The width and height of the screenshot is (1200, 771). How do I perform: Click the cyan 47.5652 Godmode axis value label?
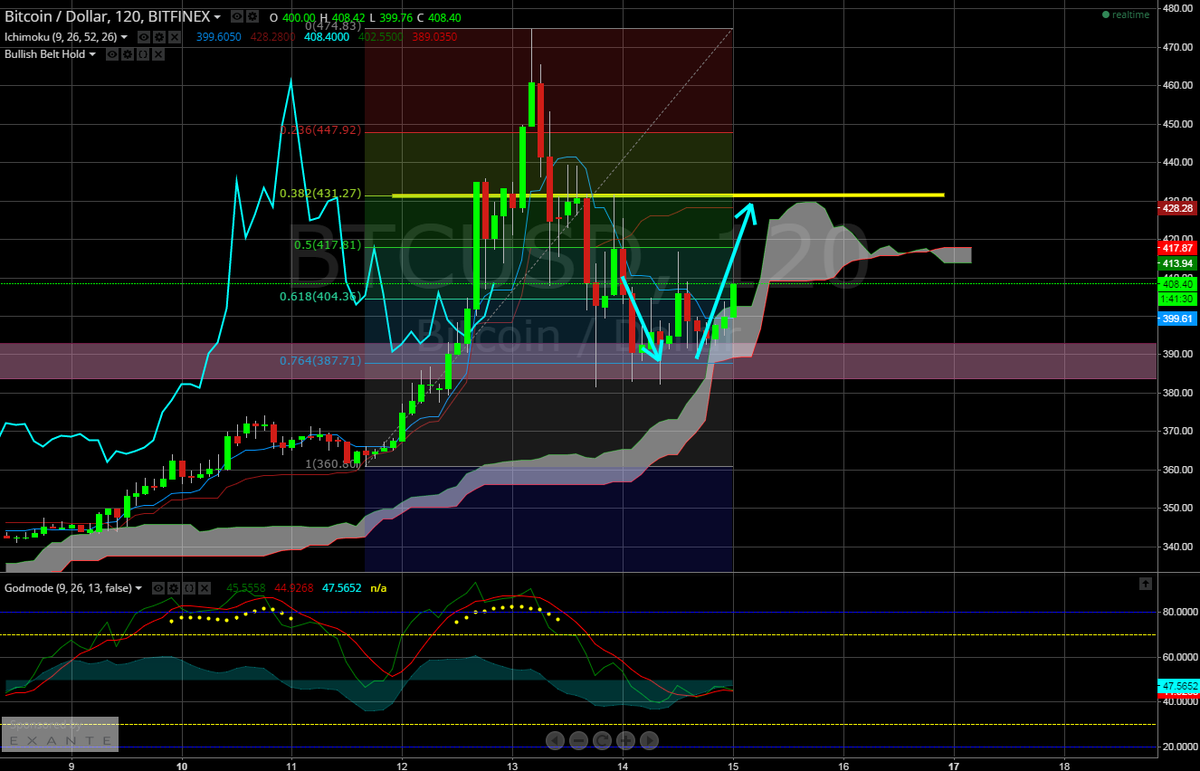click(x=1178, y=686)
